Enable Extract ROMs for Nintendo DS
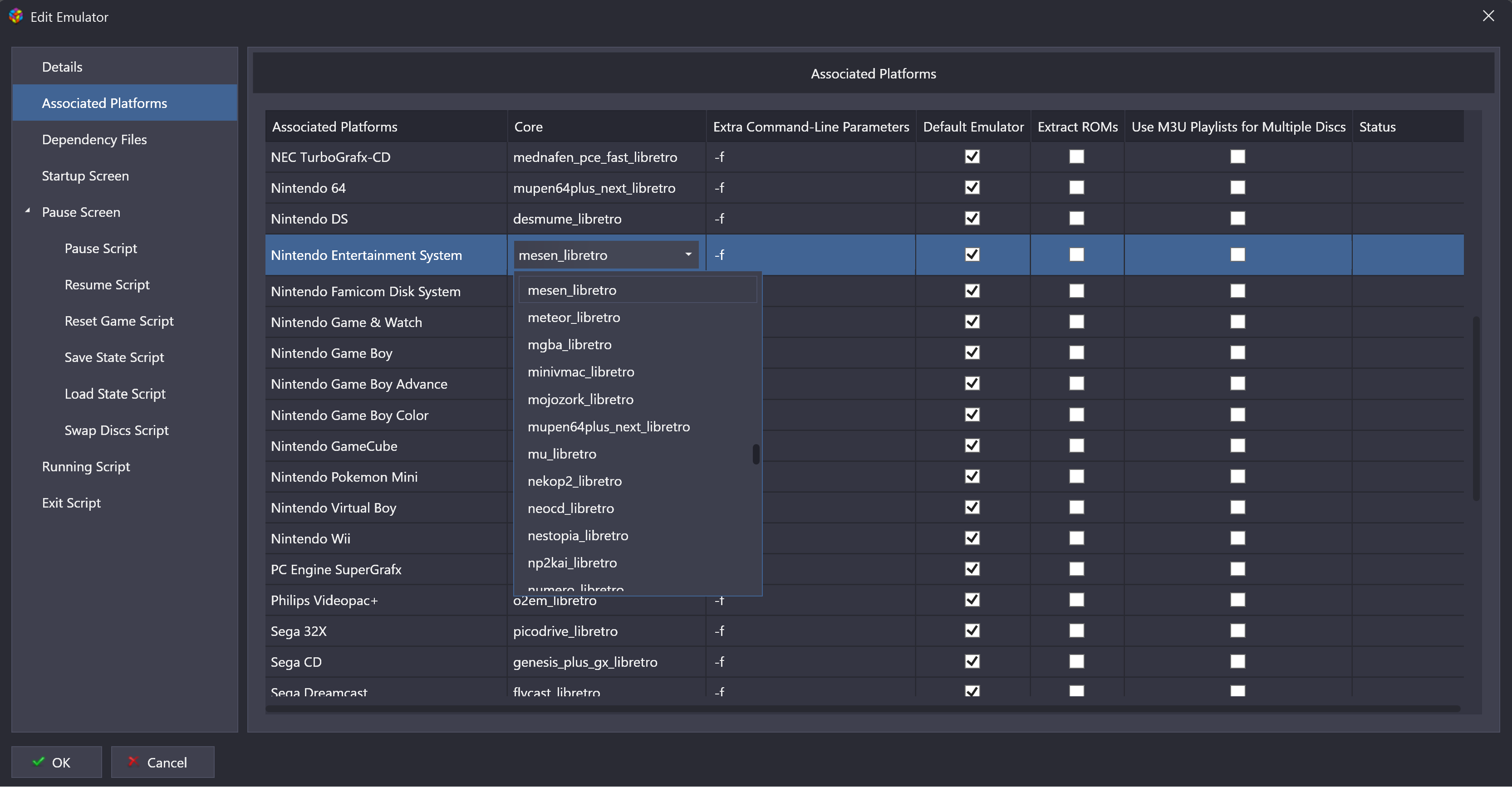The image size is (1512, 787). coord(1076,218)
